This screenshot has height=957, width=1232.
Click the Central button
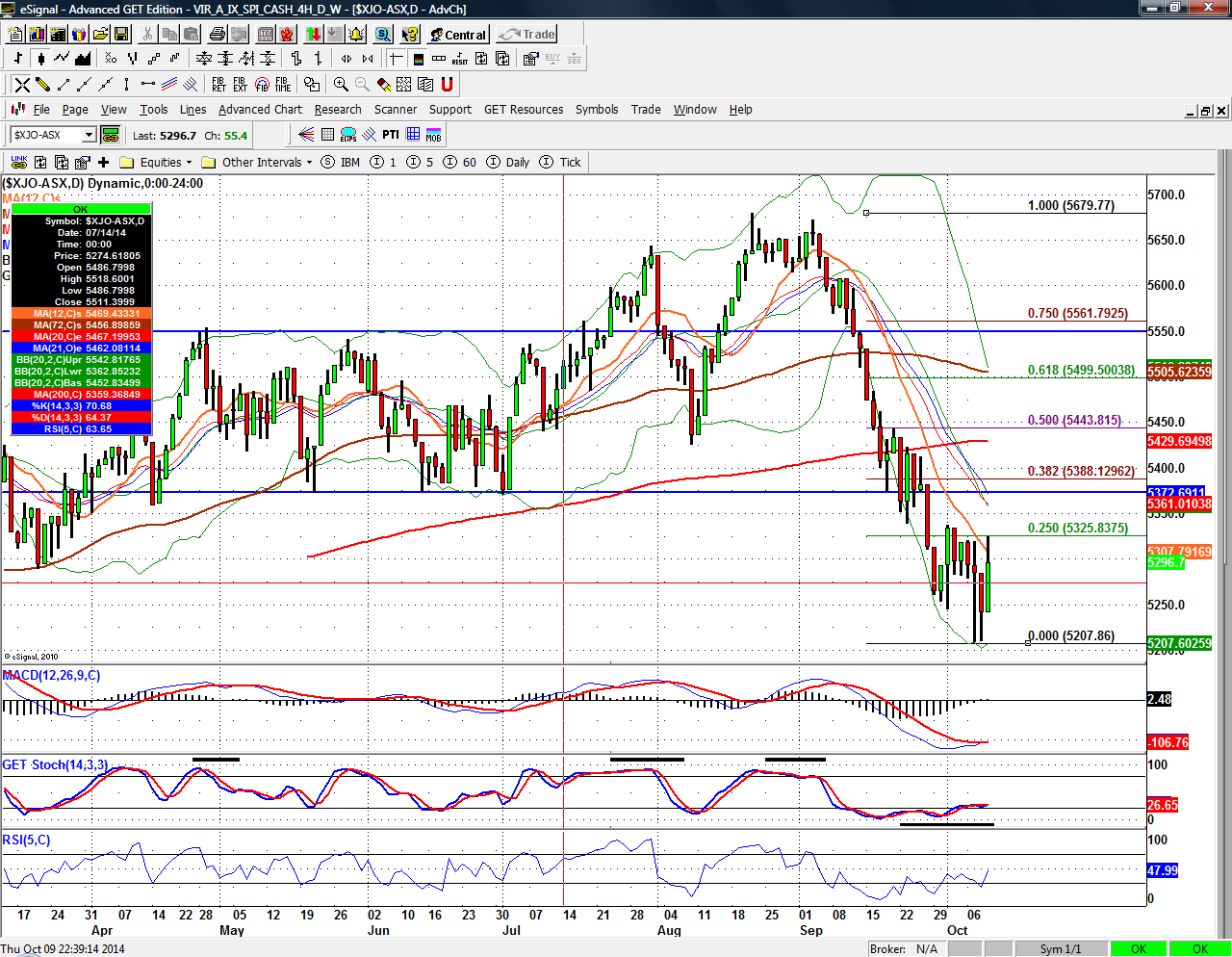coord(458,35)
